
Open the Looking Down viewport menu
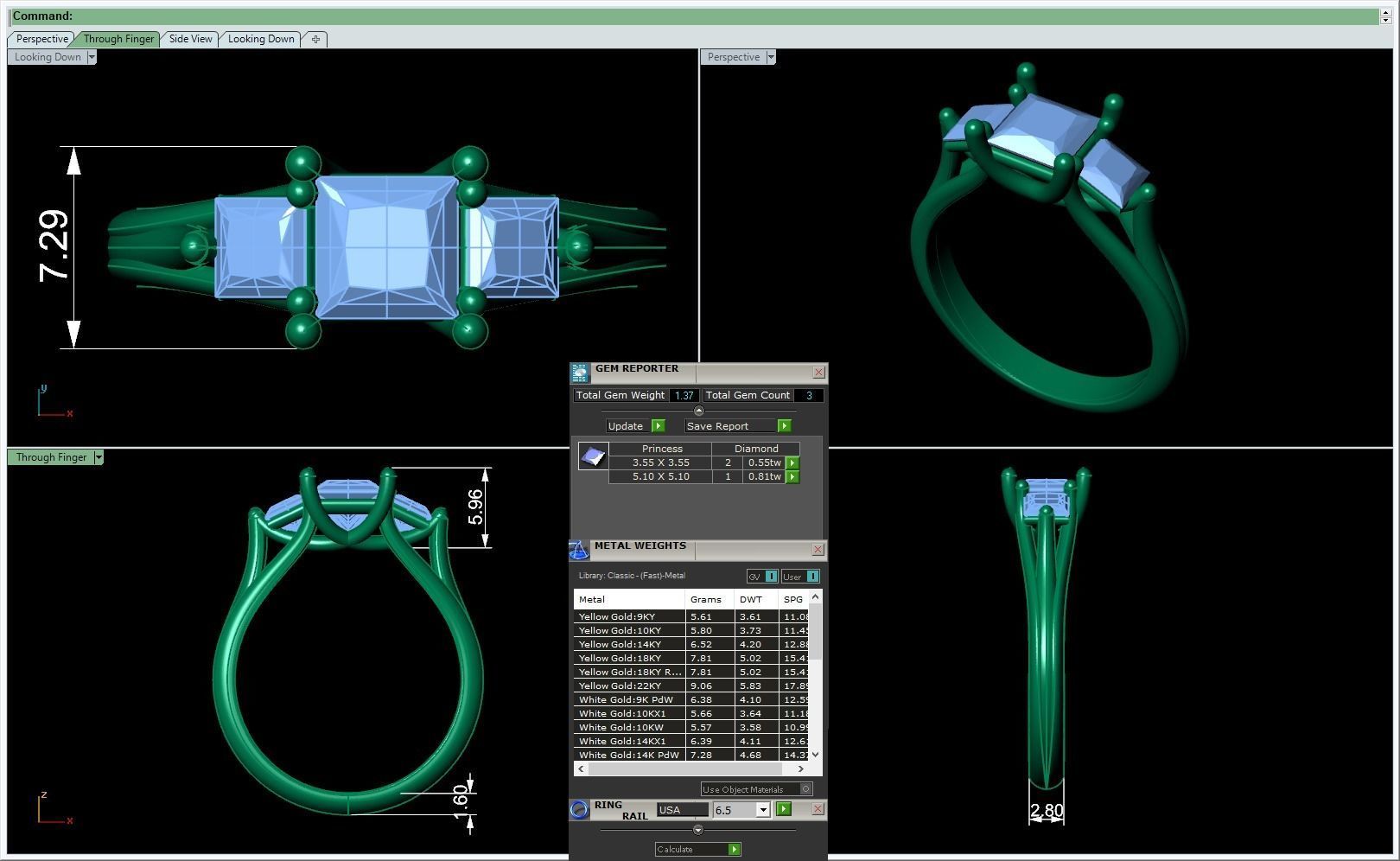coord(92,57)
